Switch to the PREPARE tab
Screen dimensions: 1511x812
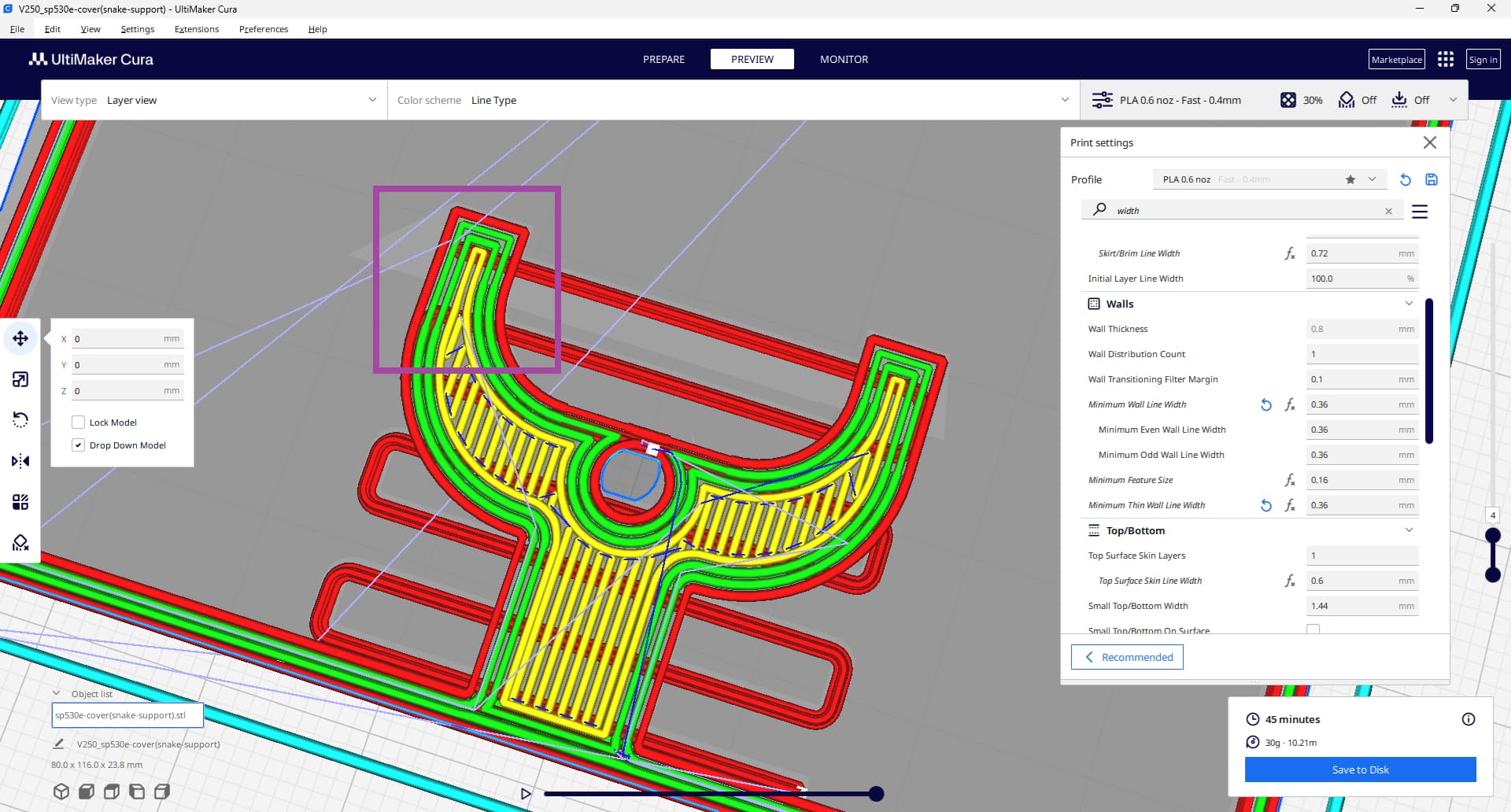point(663,59)
